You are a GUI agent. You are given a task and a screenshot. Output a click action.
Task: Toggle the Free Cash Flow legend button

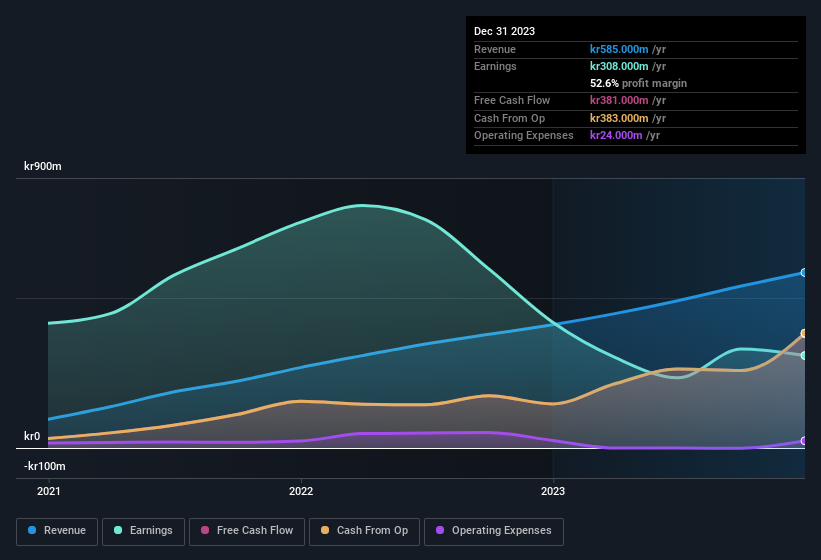[x=247, y=531]
